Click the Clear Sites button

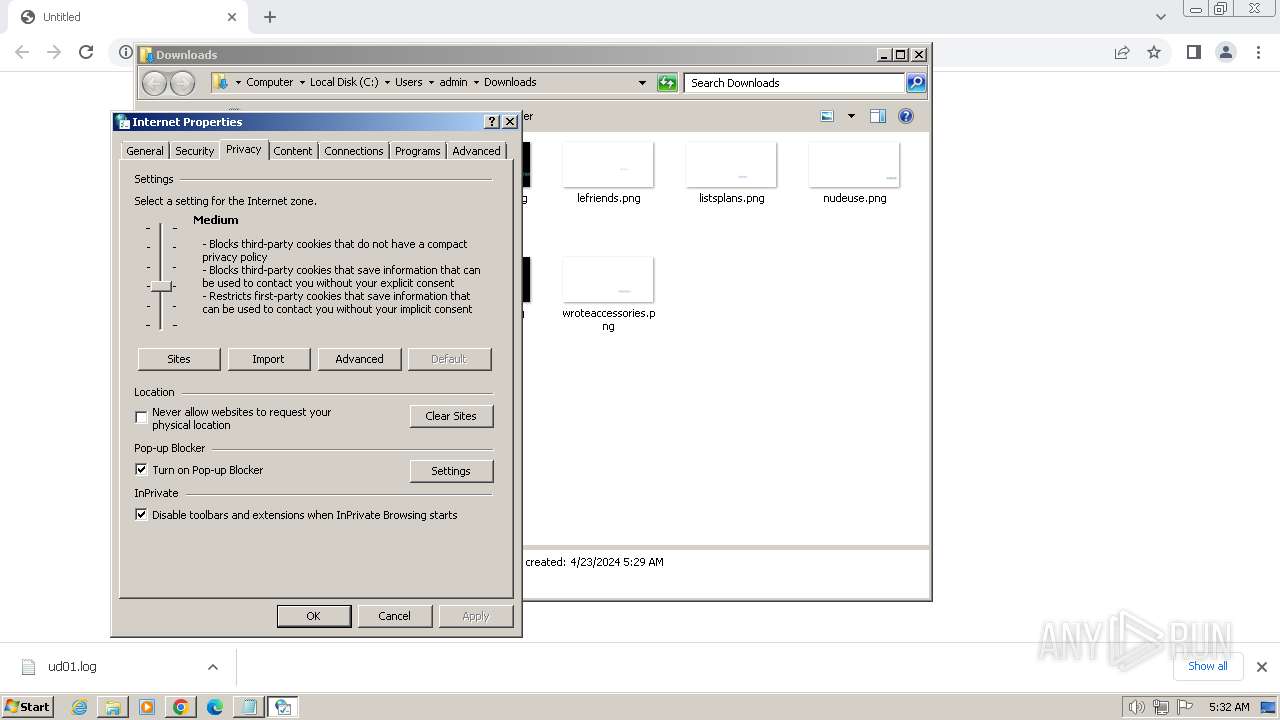pos(451,416)
